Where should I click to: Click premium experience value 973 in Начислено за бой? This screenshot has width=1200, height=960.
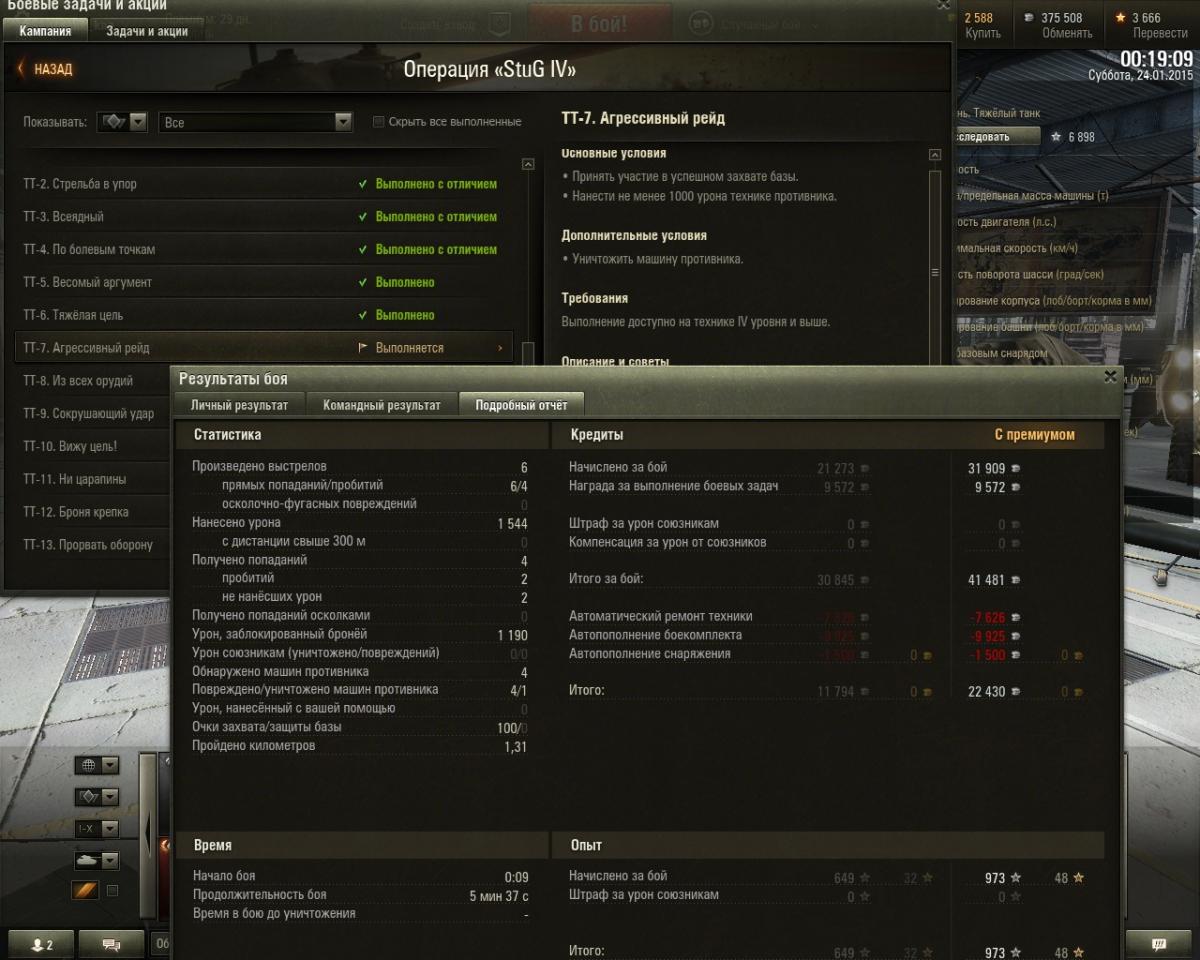click(994, 879)
